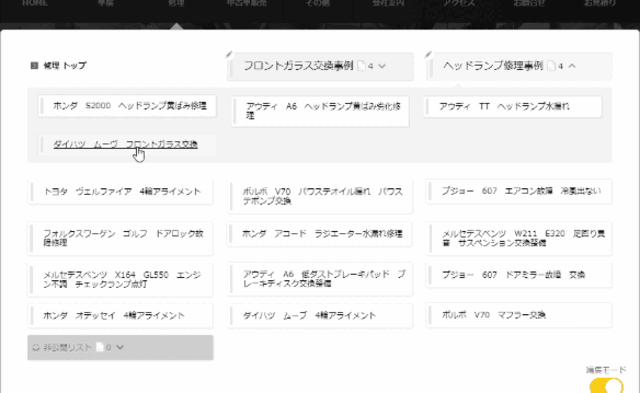This screenshot has width=640, height=393.
Task: Open ボルボ V70 パワステオイル漏れ entry
Action: click(x=320, y=196)
